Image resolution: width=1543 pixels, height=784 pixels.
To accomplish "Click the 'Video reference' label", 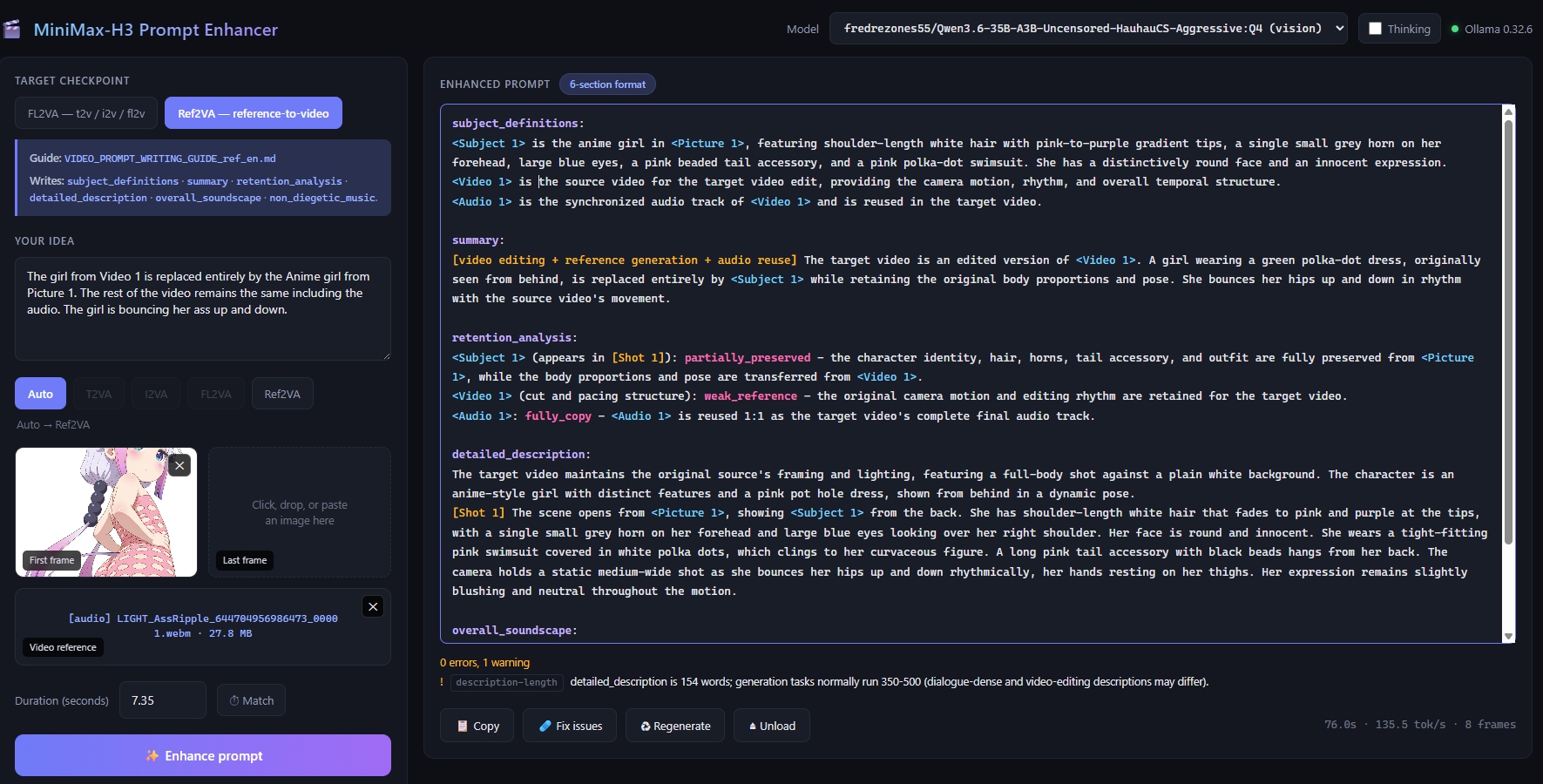I will click(63, 647).
